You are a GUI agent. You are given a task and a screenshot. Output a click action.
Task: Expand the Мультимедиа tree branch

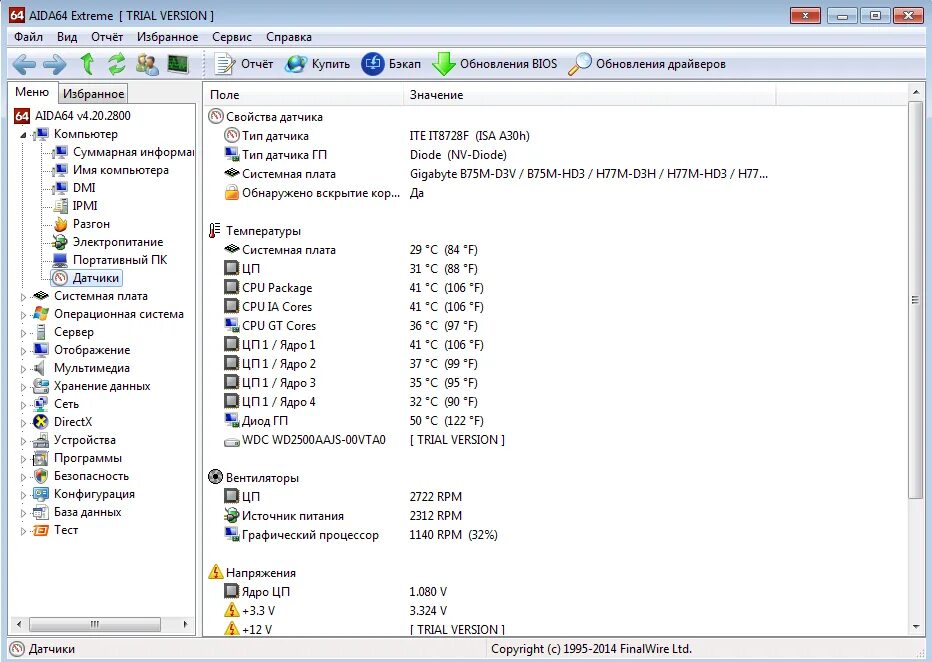[x=23, y=368]
